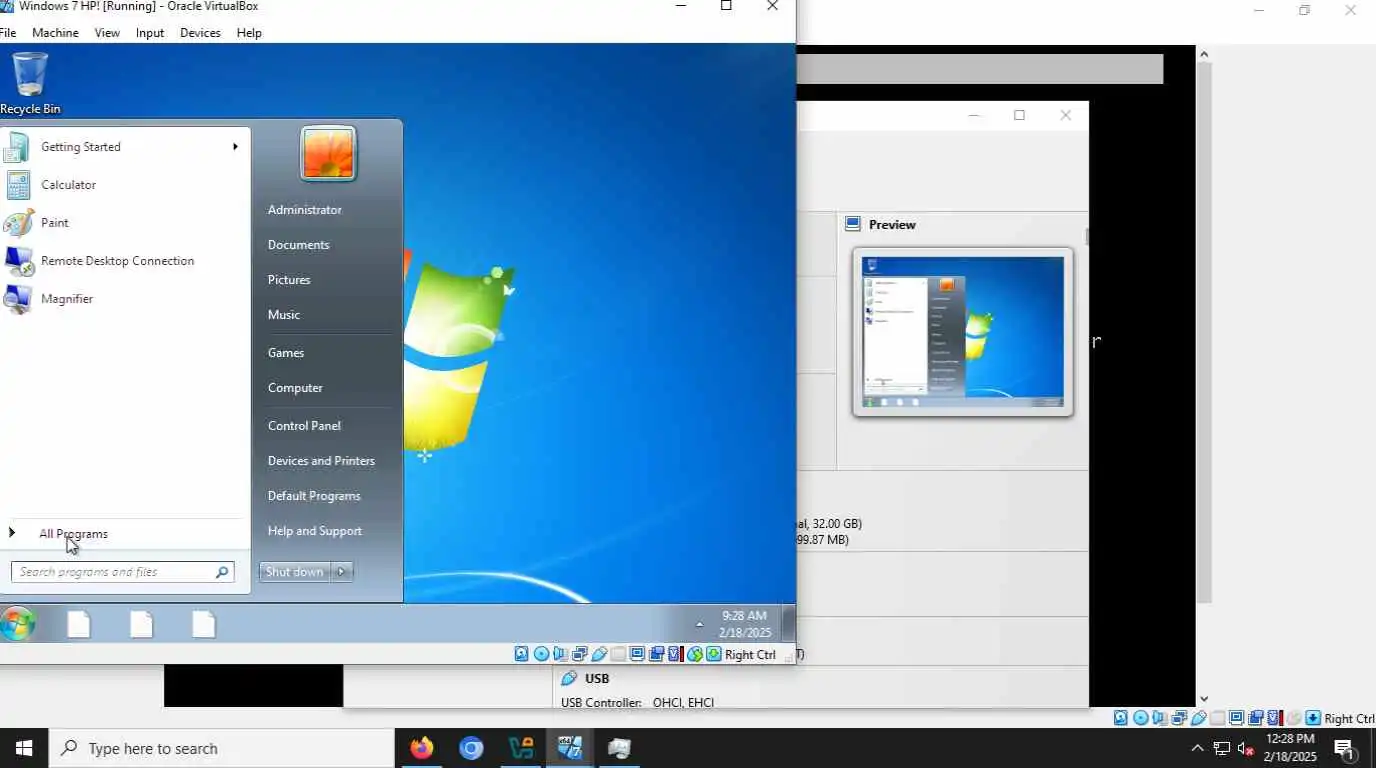The image size is (1376, 768).
Task: Open the File menu in VirtualBox
Action: 8,33
